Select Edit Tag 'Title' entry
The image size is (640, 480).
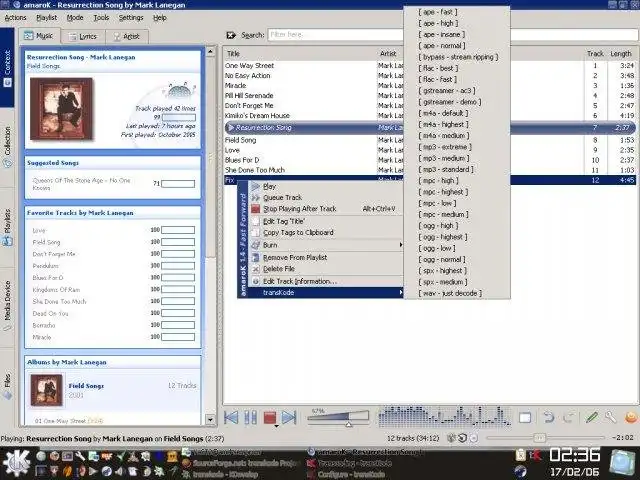click(x=325, y=221)
